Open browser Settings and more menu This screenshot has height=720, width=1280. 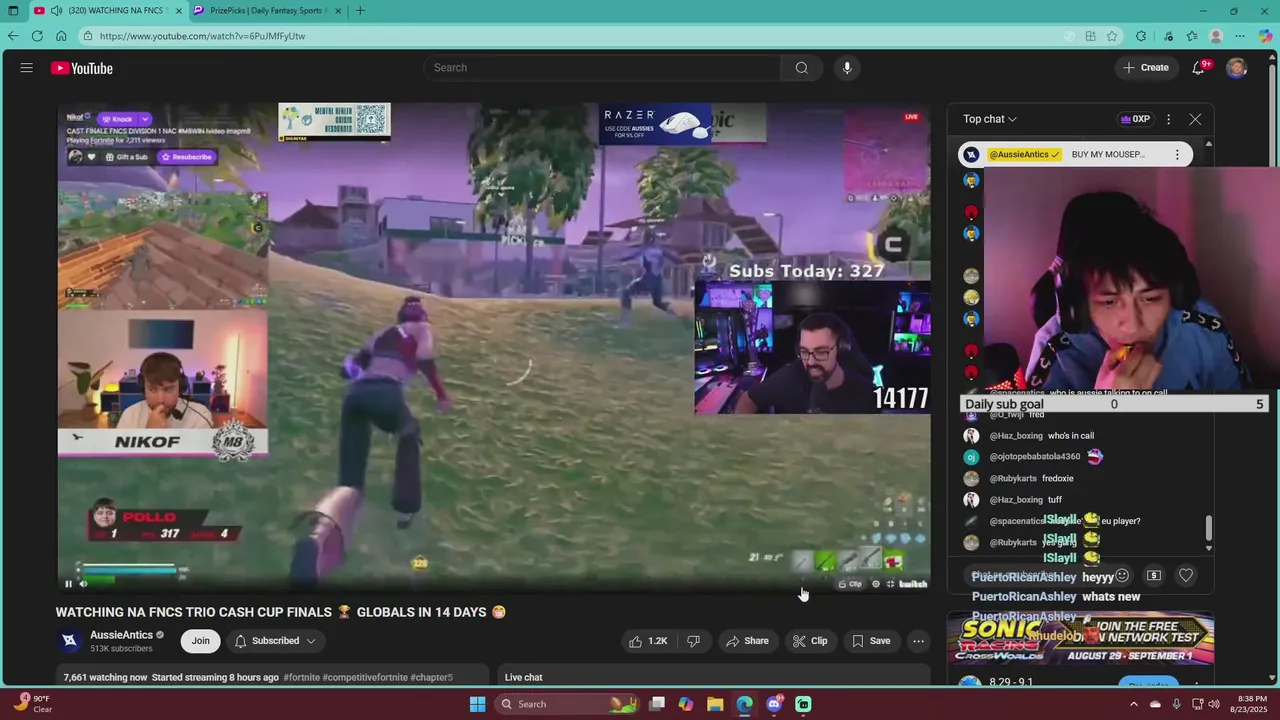click(x=1241, y=36)
